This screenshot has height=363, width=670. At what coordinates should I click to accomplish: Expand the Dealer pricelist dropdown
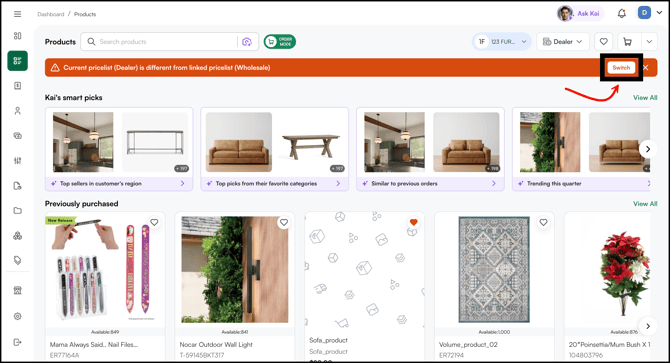click(563, 42)
